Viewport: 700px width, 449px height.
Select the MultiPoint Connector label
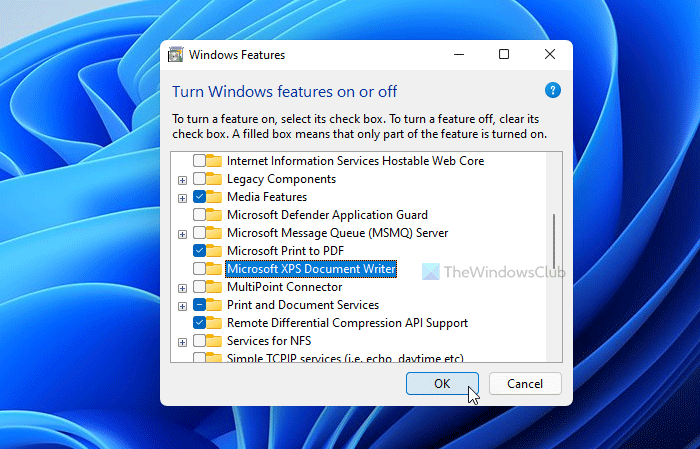click(284, 287)
